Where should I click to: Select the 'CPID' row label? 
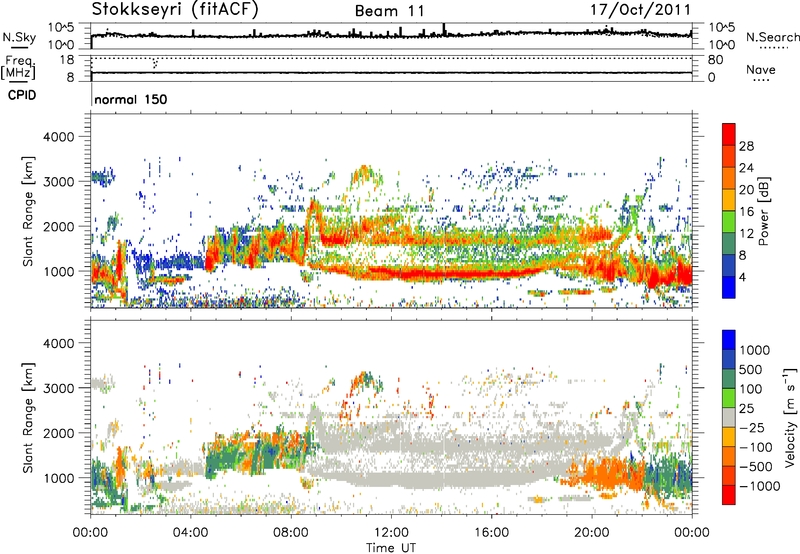(22, 95)
